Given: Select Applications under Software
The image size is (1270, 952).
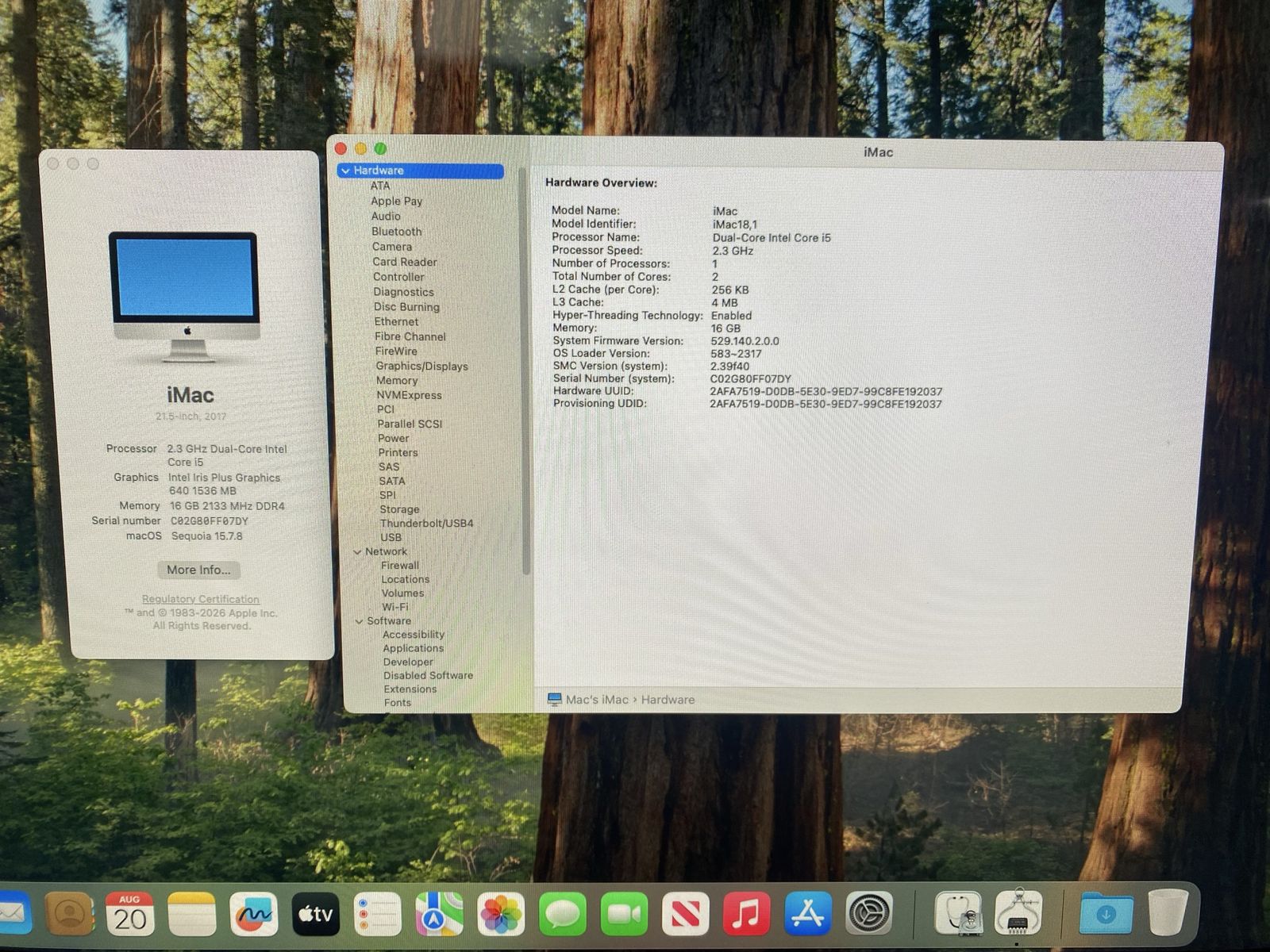Looking at the screenshot, I should (x=413, y=648).
